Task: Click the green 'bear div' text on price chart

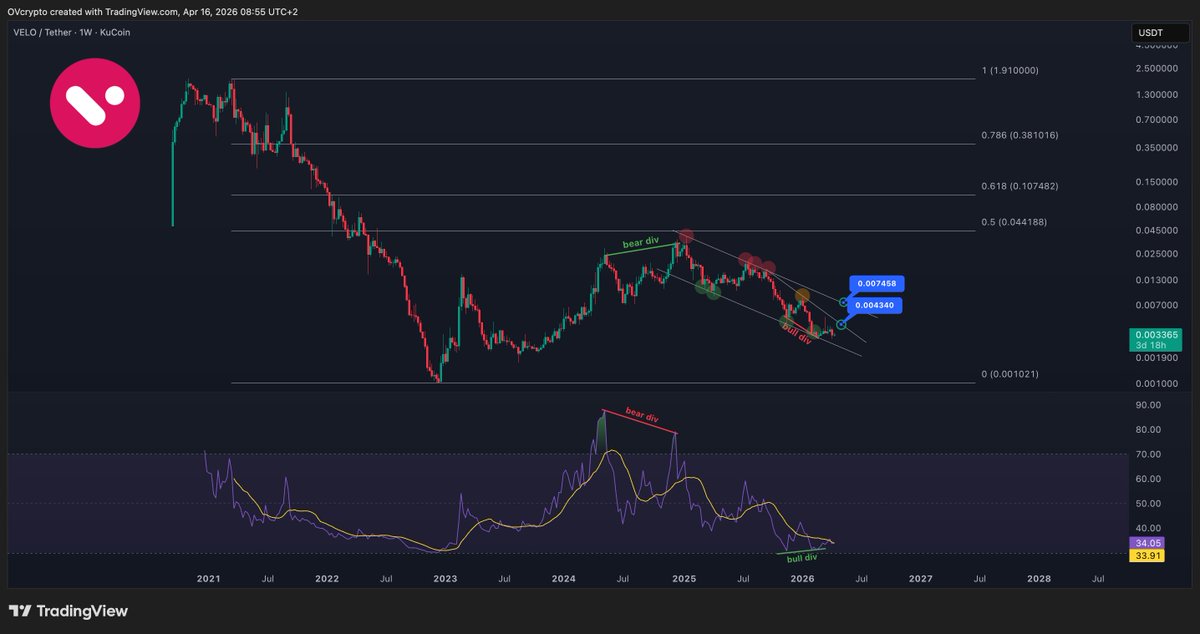Action: [641, 243]
